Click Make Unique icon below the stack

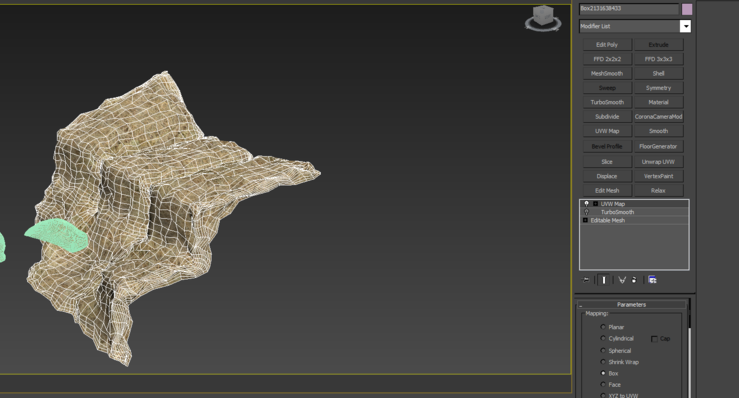(x=622, y=280)
